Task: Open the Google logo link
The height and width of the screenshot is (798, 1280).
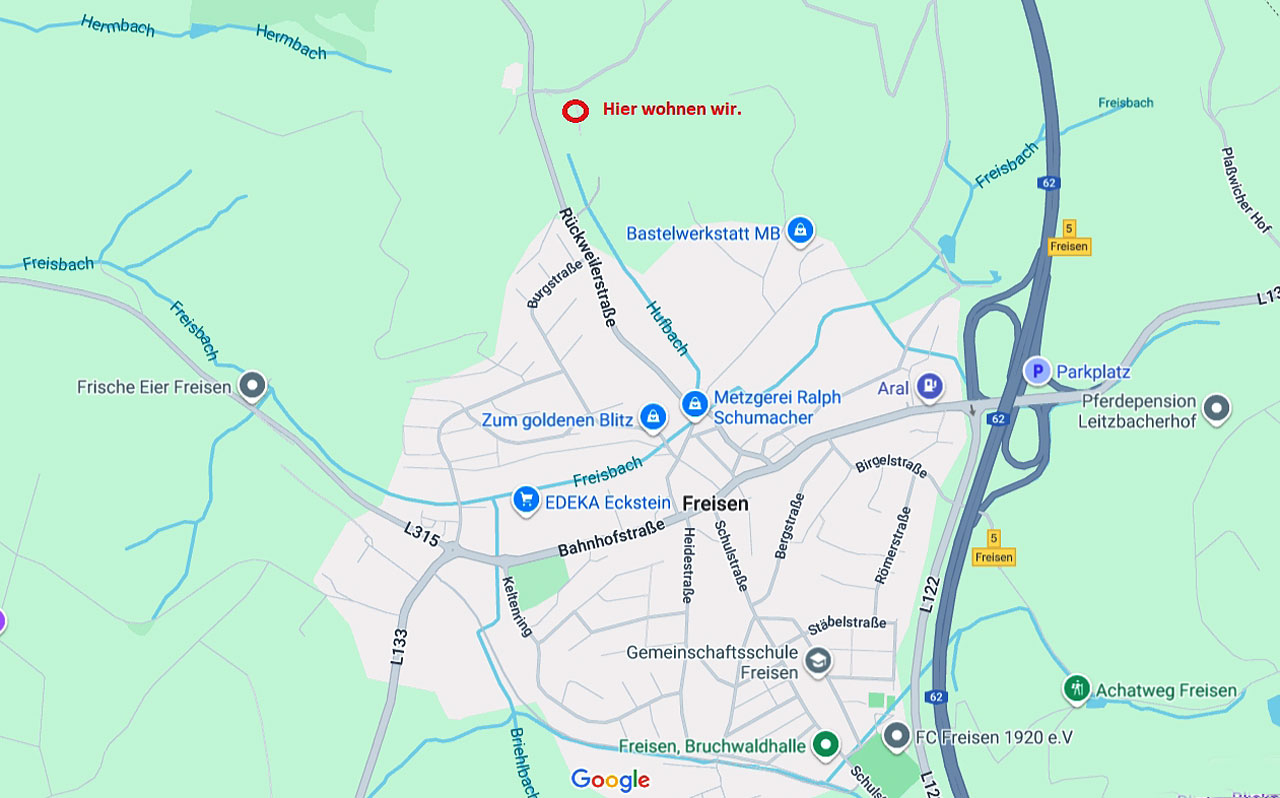Action: pos(610,780)
